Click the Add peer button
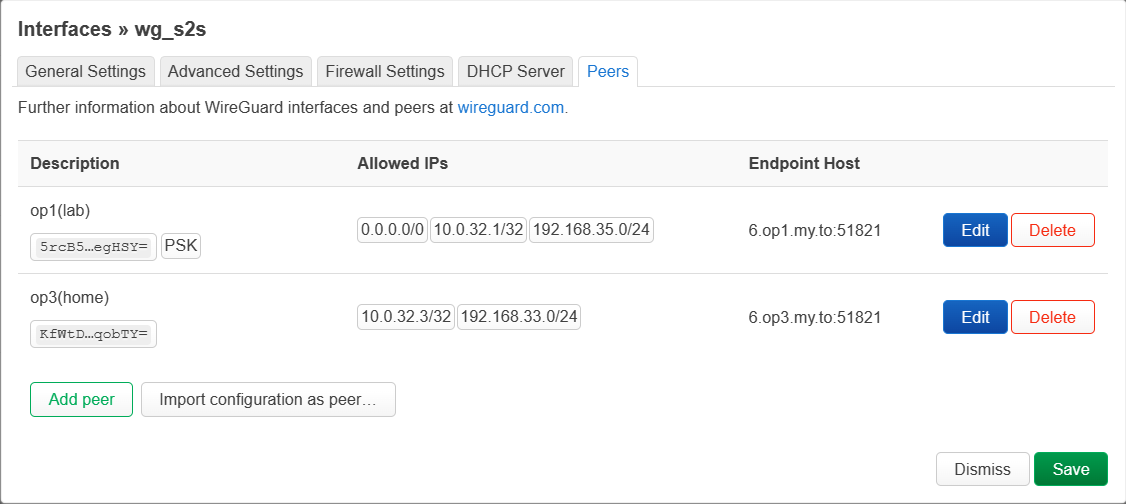 tap(81, 399)
